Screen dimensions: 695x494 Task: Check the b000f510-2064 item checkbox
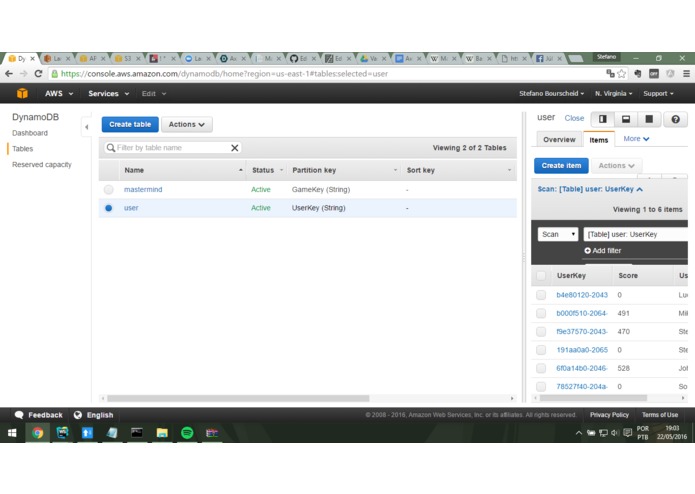(541, 313)
